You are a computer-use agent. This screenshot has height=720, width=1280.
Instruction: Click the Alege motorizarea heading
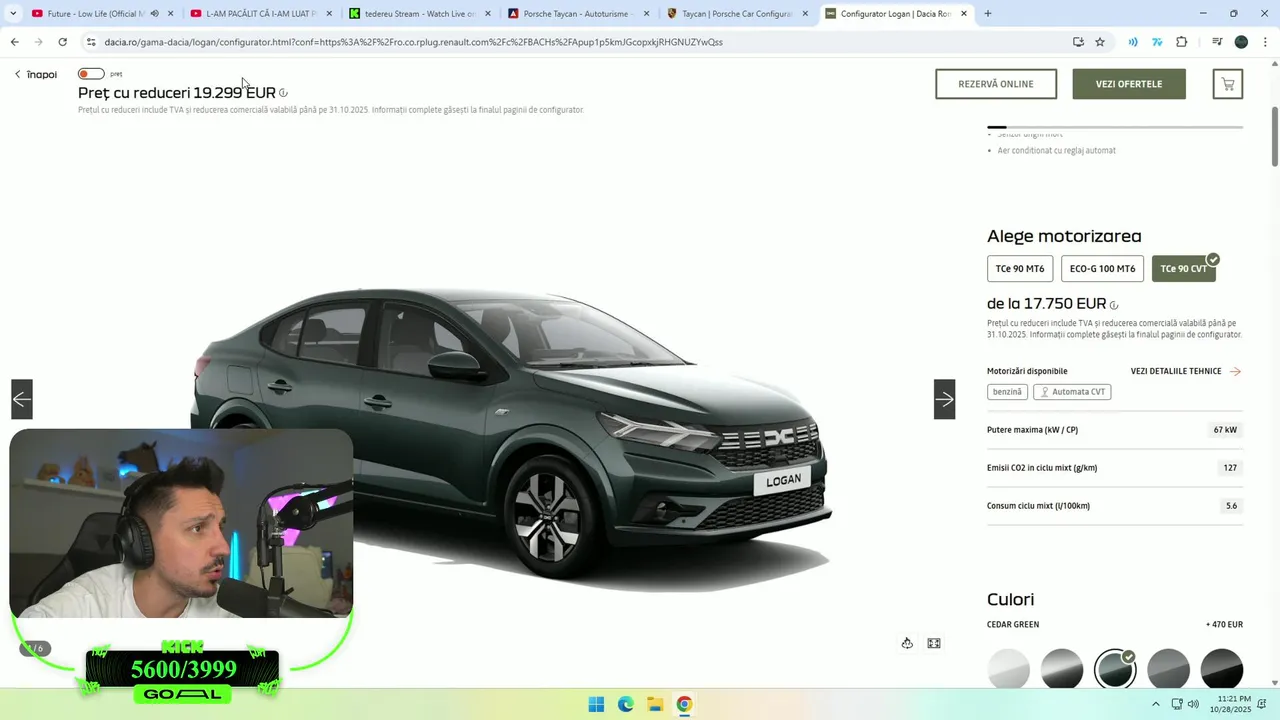tap(1064, 237)
